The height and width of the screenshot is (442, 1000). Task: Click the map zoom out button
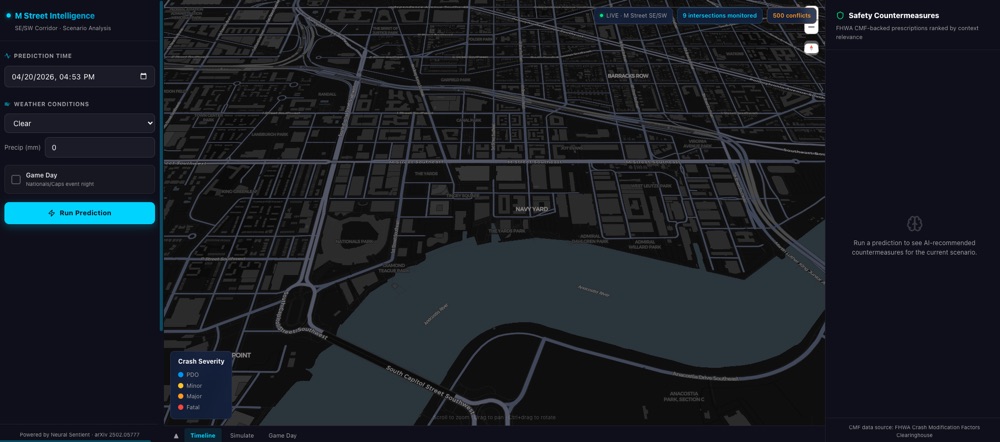pyautogui.click(x=811, y=29)
